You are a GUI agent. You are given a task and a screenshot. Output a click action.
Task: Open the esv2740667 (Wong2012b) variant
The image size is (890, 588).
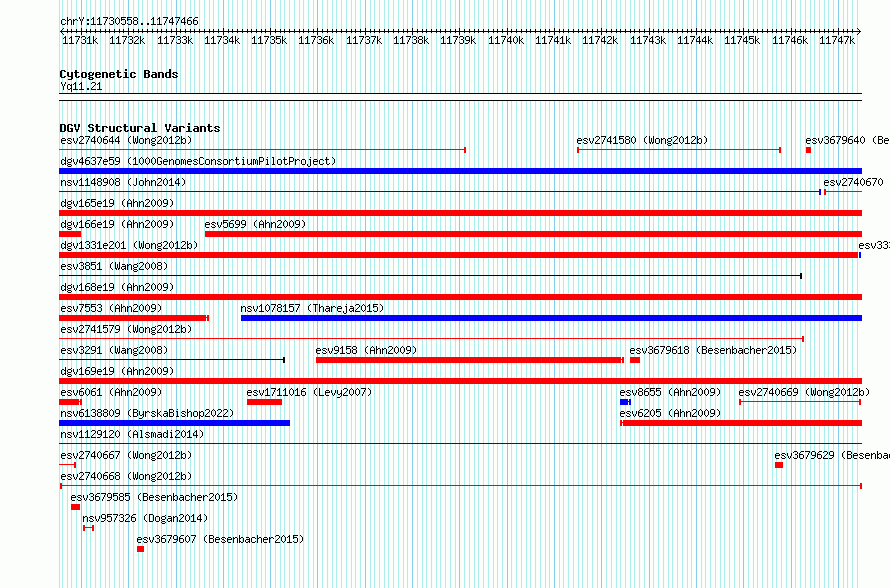click(x=126, y=455)
